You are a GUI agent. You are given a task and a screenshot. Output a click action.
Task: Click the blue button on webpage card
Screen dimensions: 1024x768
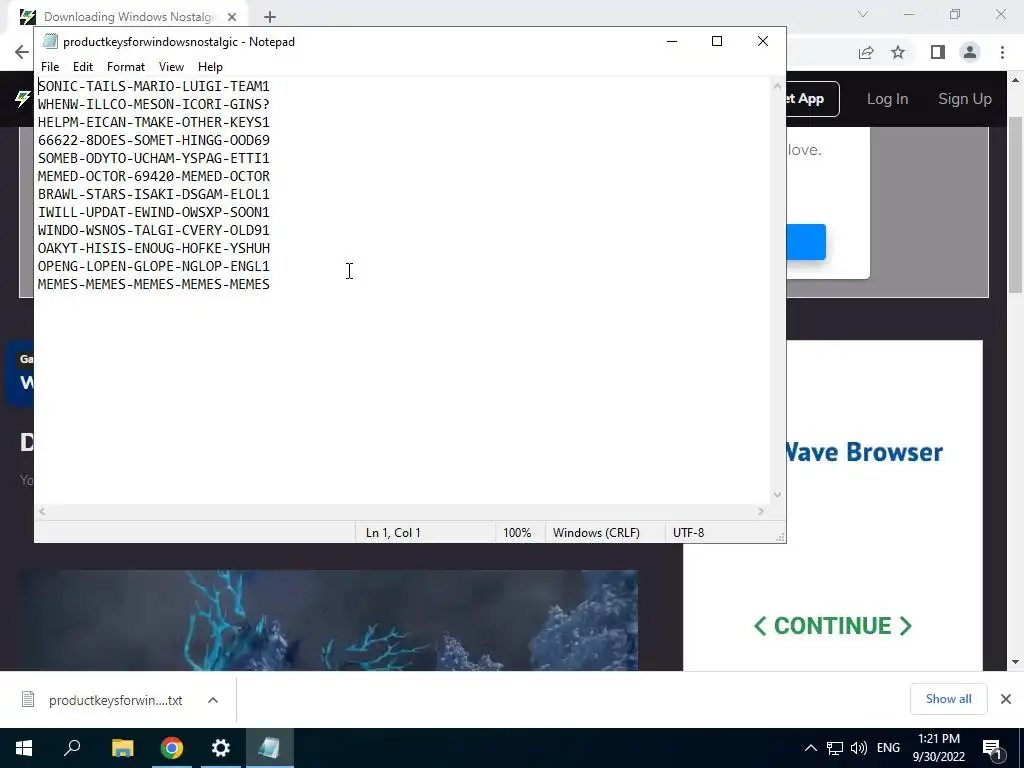(806, 242)
